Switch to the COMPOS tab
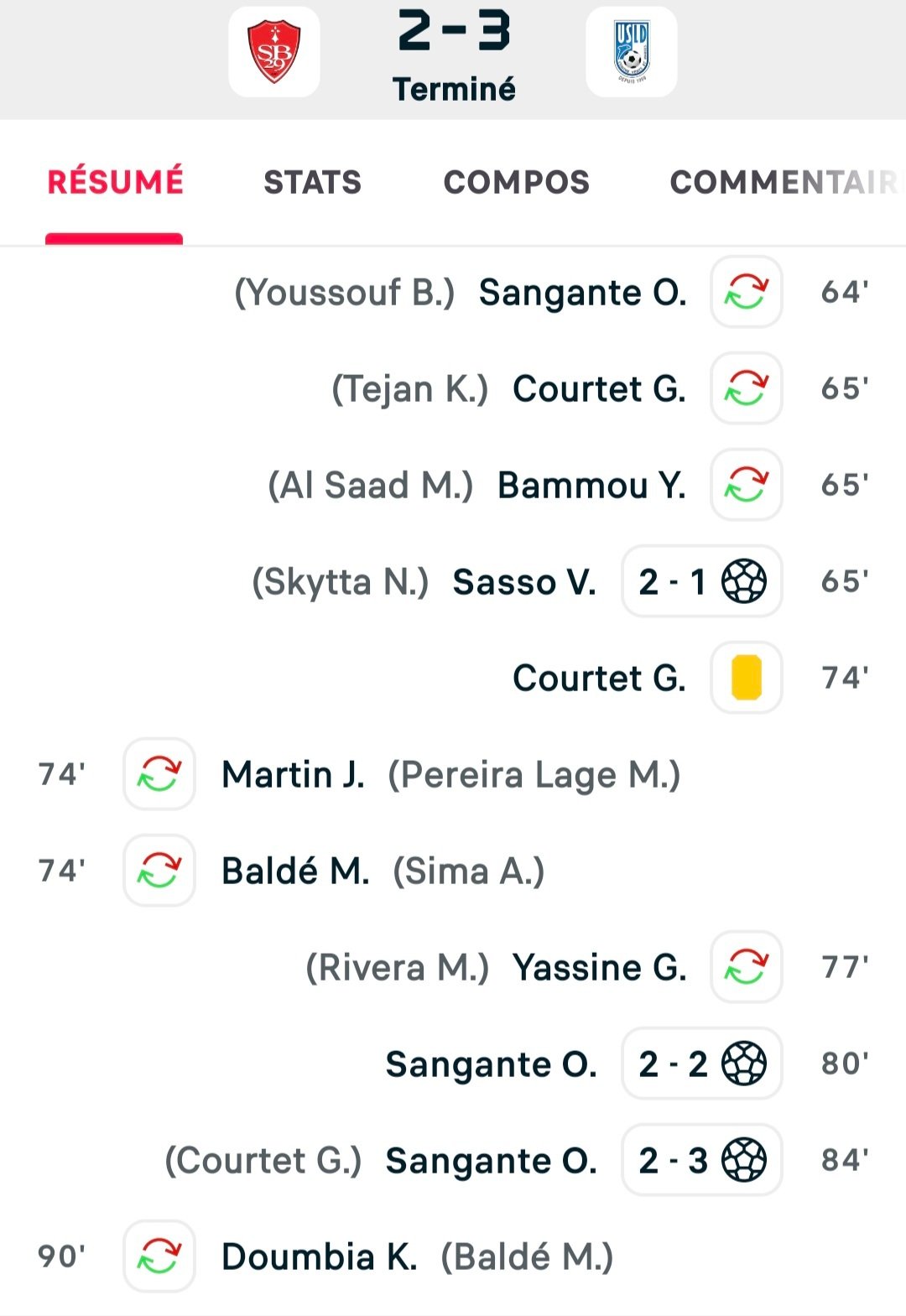Screen dimensions: 906x1316 coord(517,182)
